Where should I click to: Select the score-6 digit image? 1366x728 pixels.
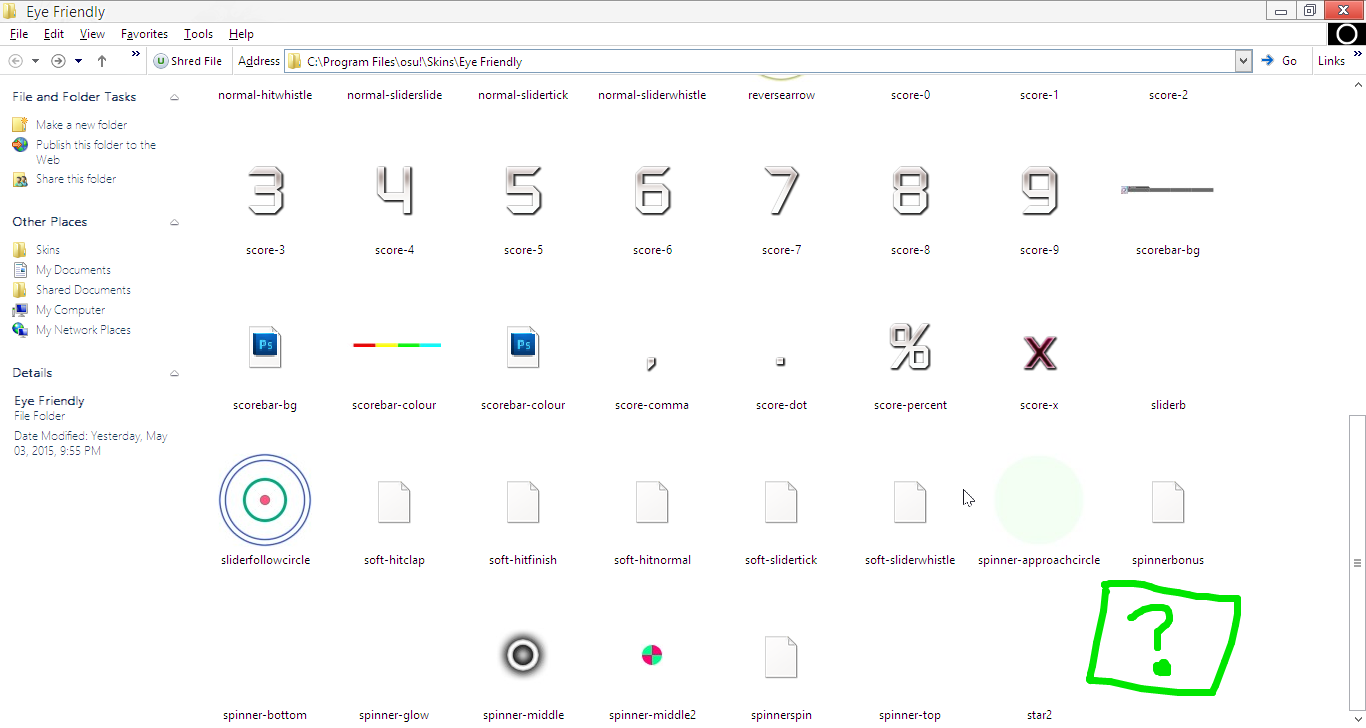coord(652,191)
